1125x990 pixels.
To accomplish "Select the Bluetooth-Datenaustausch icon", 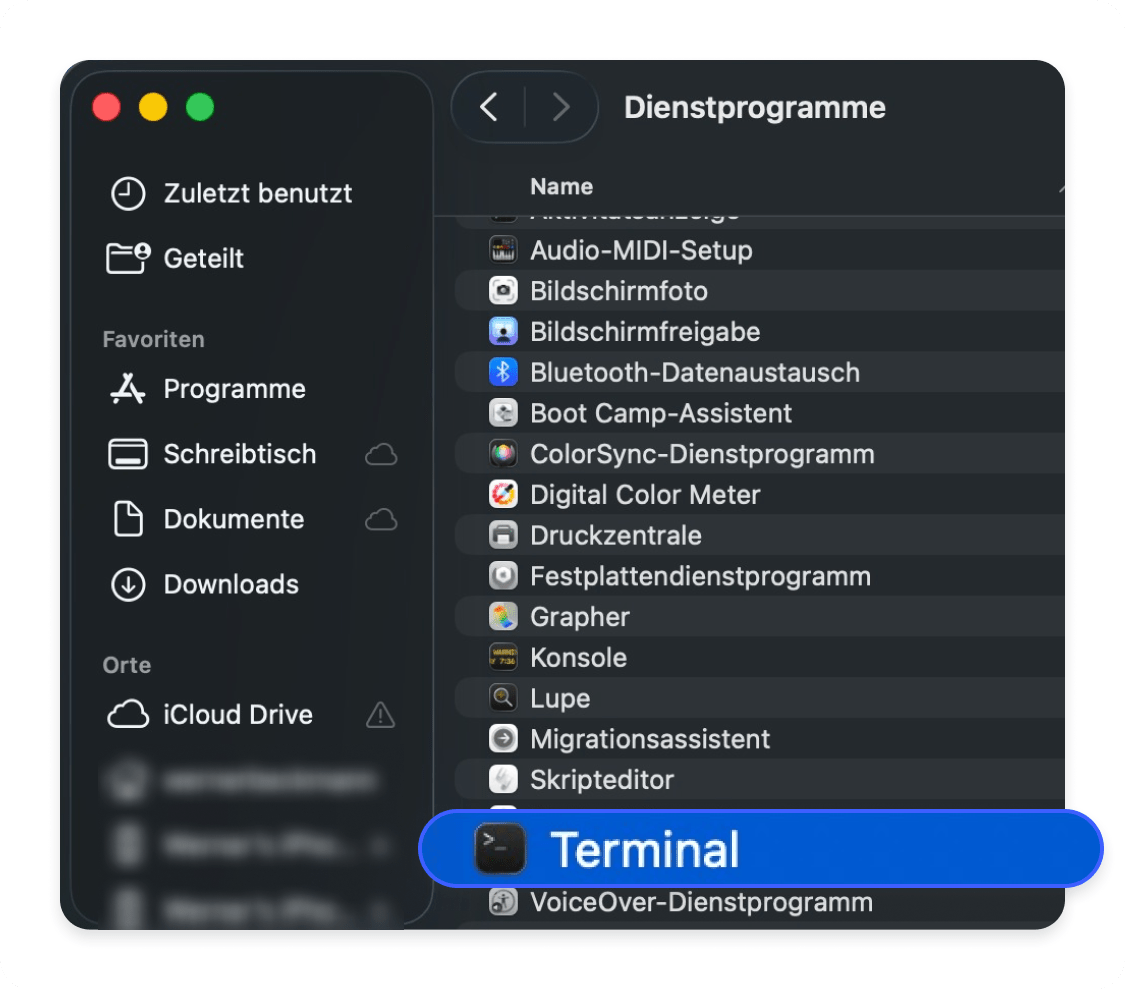I will (503, 372).
